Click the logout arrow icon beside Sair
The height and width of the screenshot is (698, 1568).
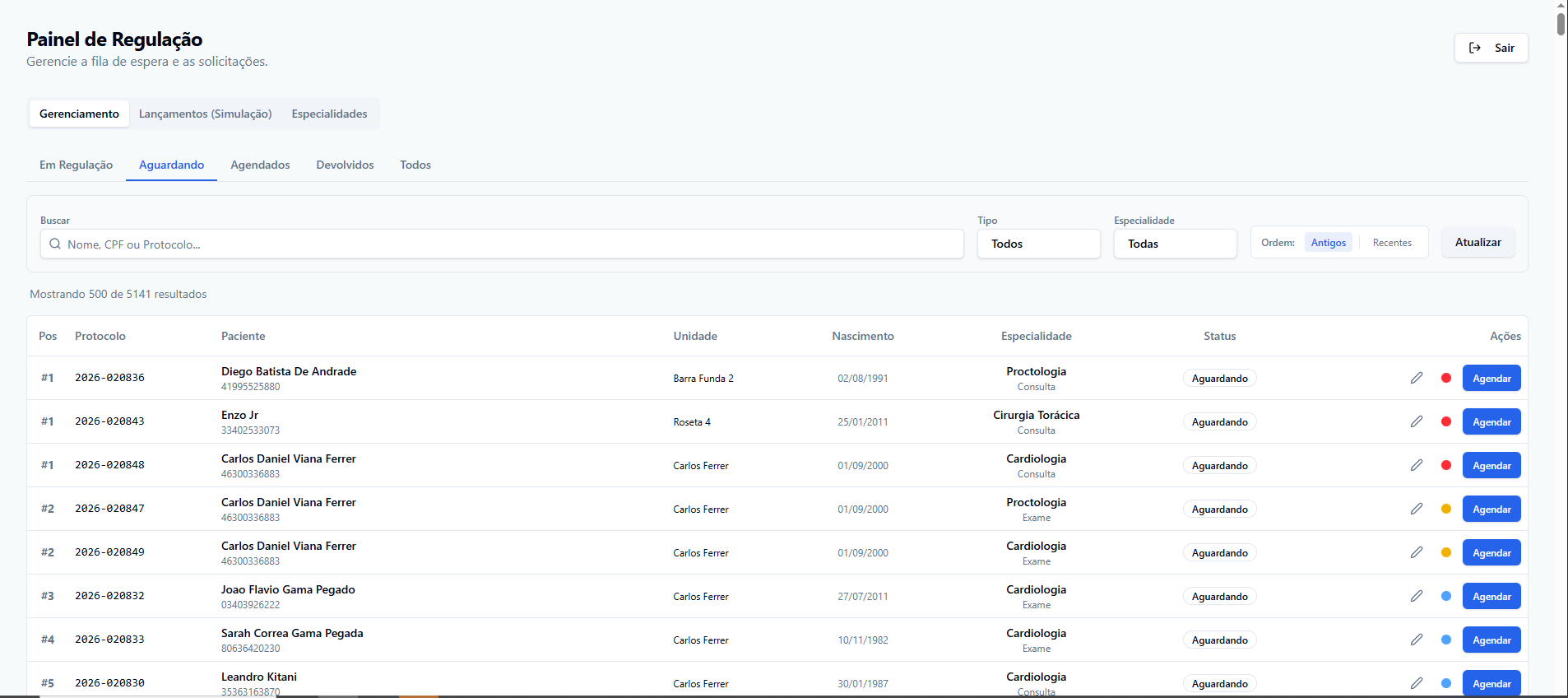pos(1475,48)
